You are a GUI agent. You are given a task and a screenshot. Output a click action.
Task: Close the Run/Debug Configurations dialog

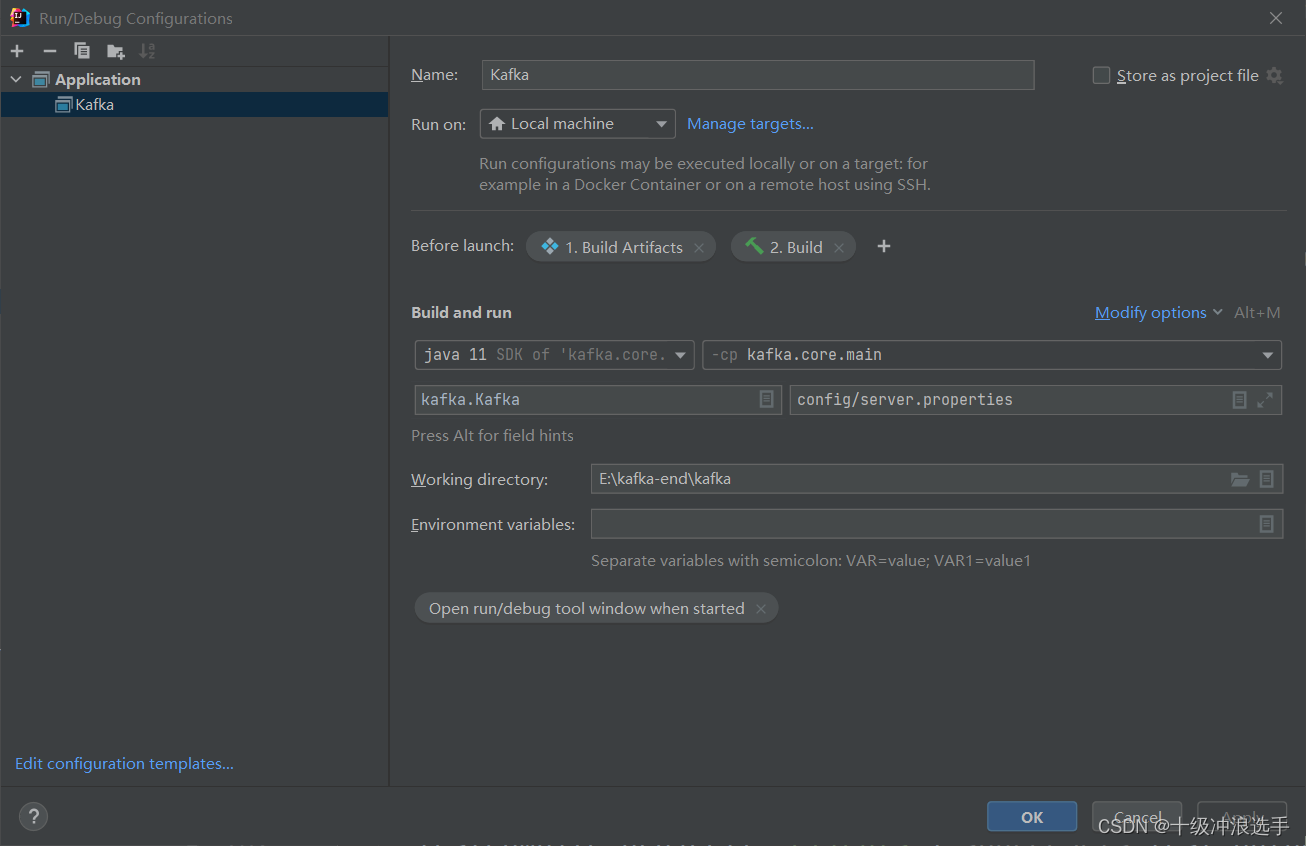tap(1275, 18)
